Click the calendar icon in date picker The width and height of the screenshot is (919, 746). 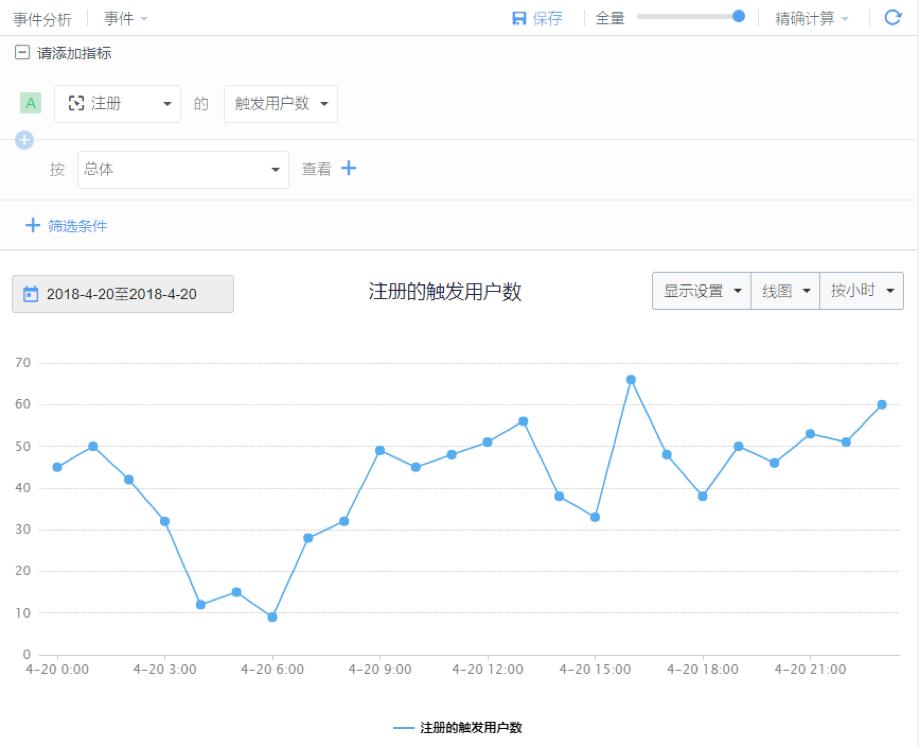[30, 294]
